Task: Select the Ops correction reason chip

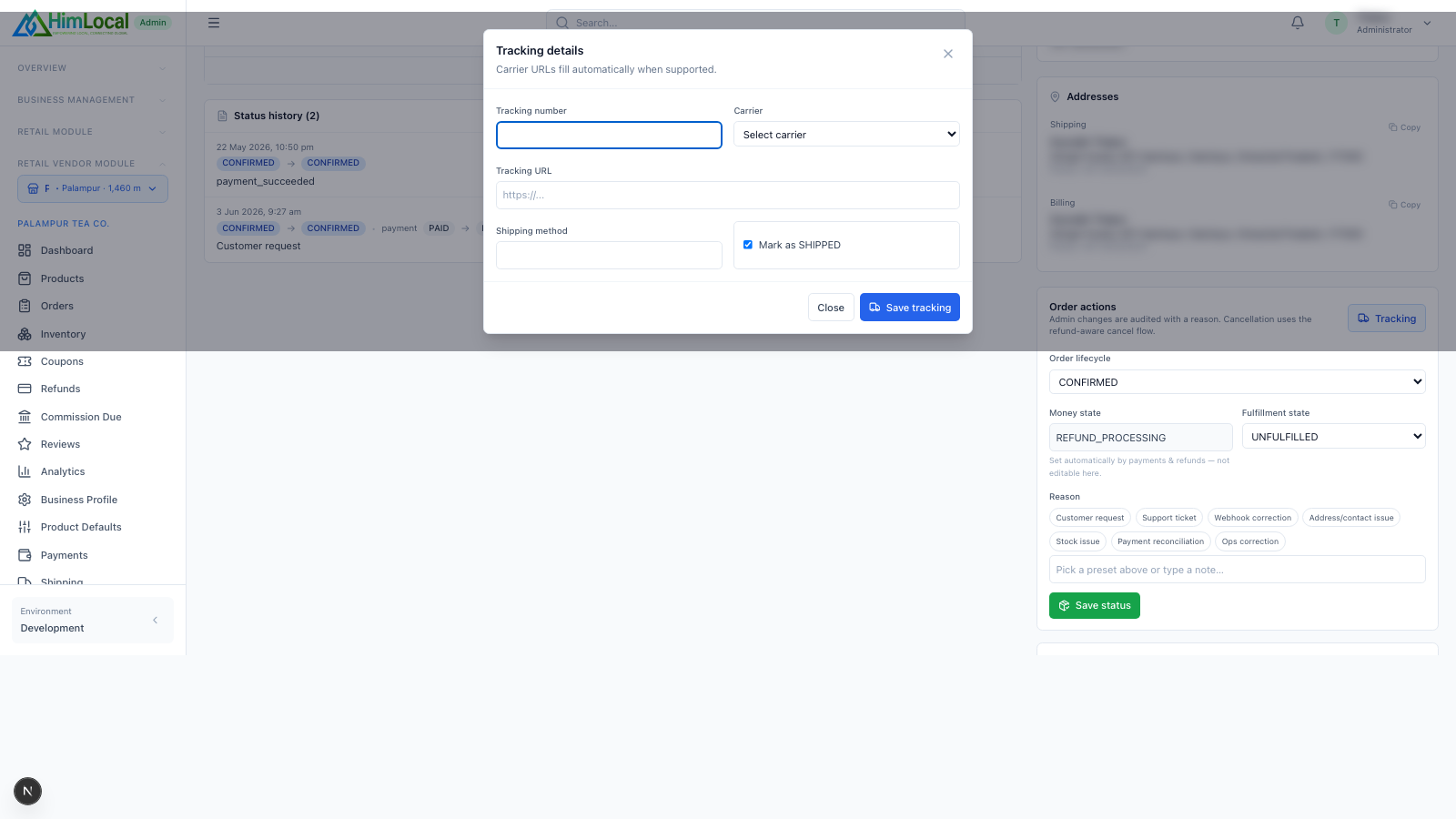Action: (1250, 541)
